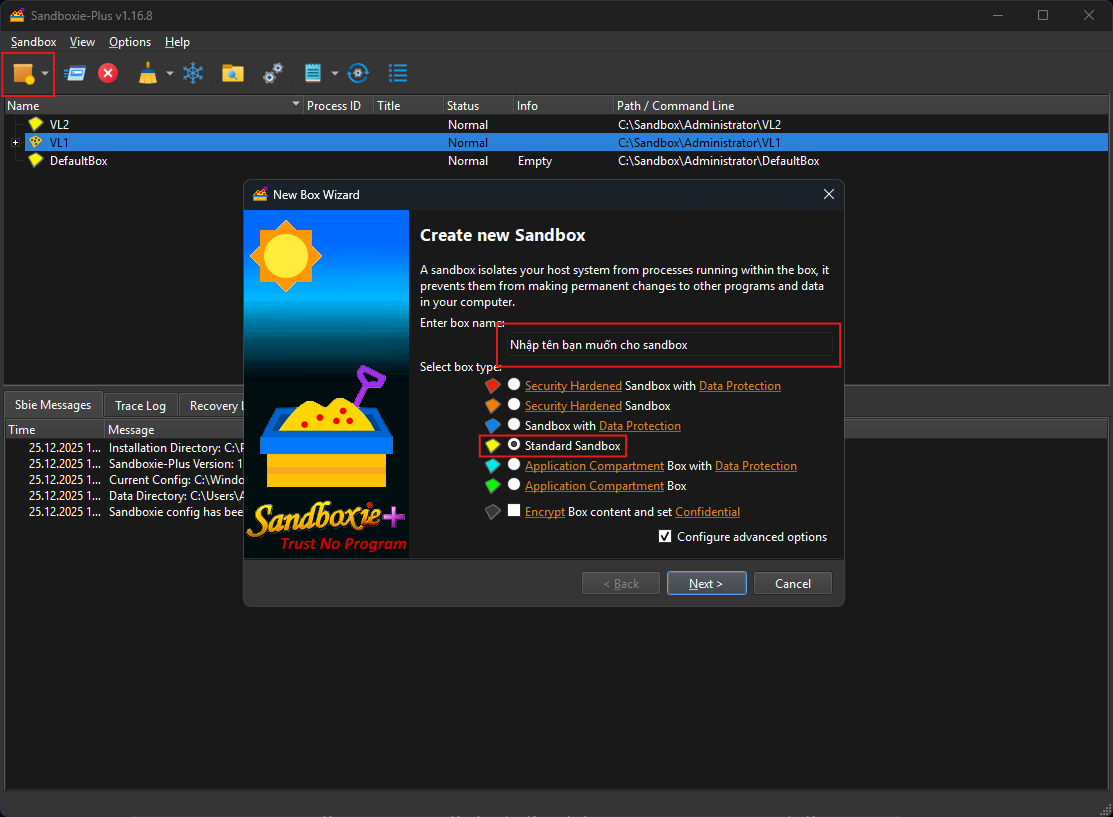Click the New Box toolbar icon
The width and height of the screenshot is (1113, 817).
tap(23, 73)
